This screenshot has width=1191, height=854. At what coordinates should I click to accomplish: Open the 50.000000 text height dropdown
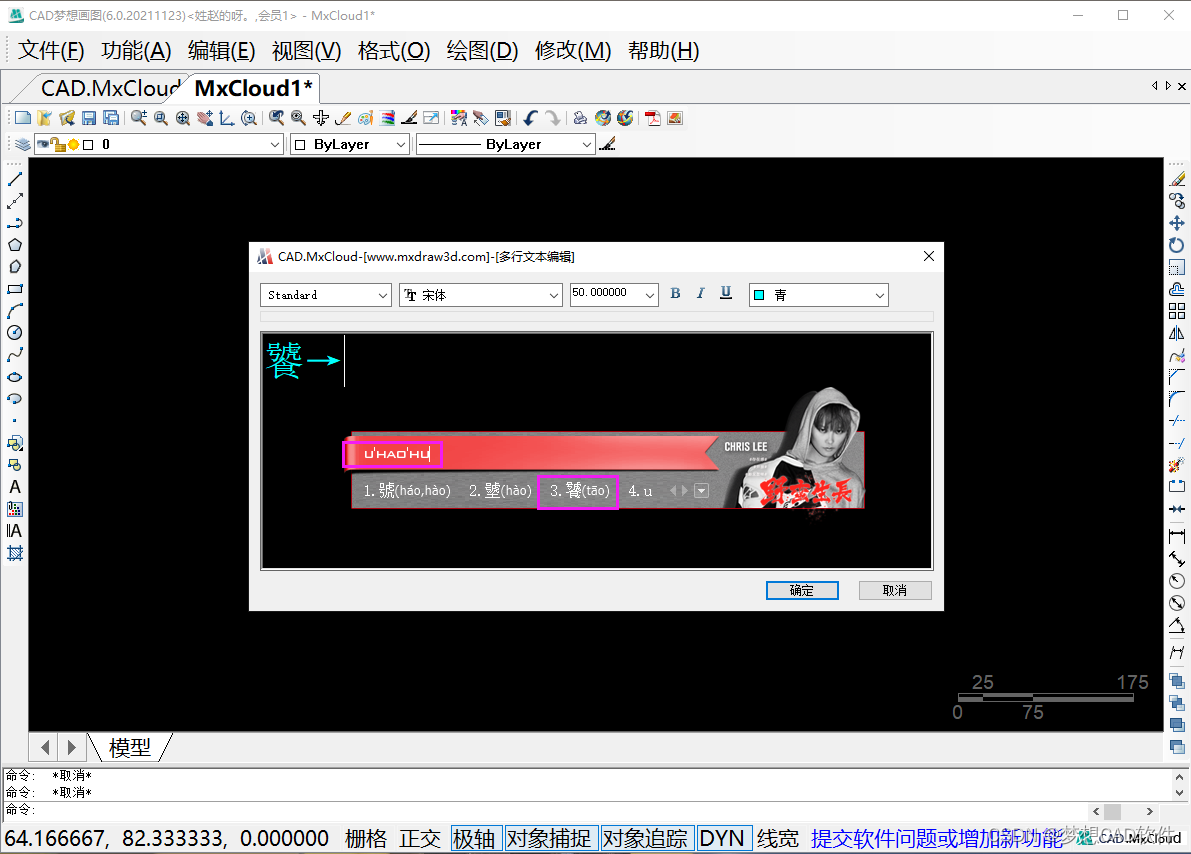pos(614,295)
